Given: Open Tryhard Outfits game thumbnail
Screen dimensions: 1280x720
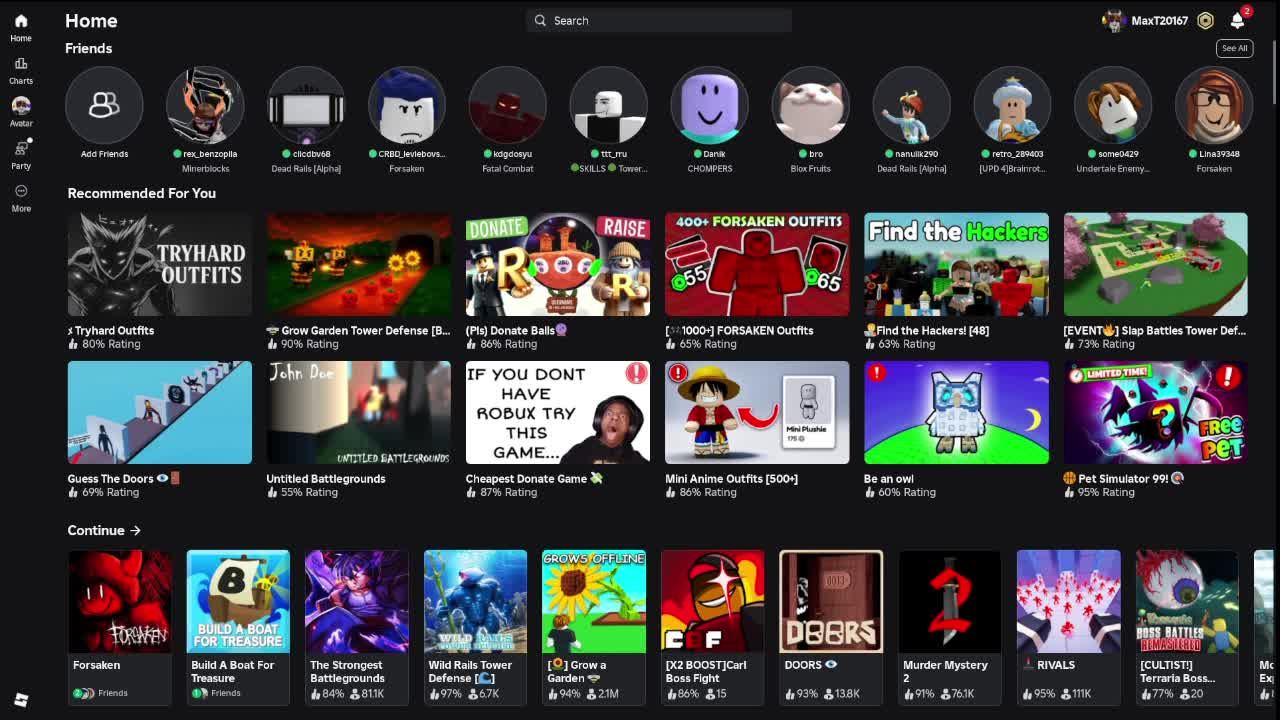Looking at the screenshot, I should (x=160, y=264).
